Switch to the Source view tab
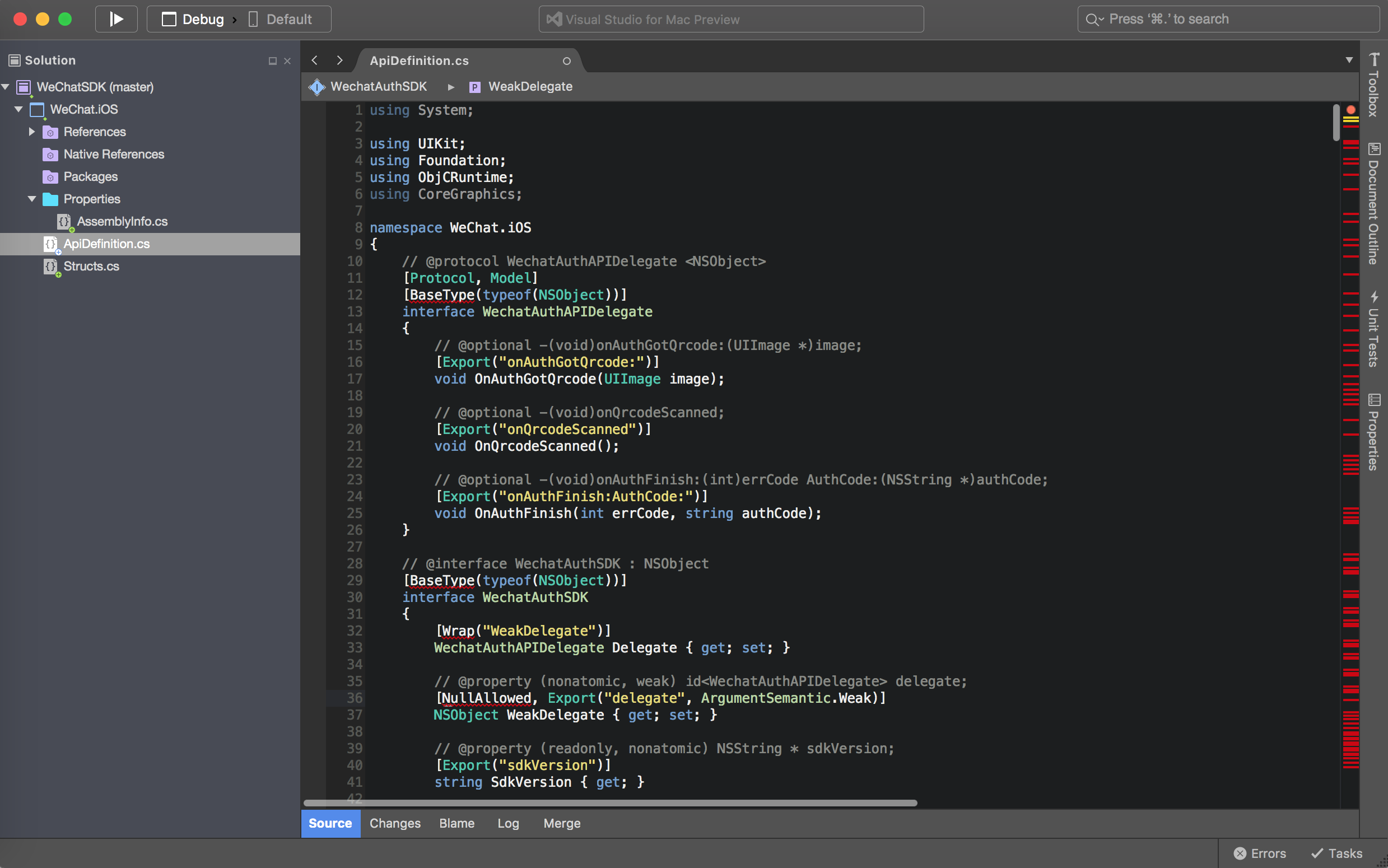The width and height of the screenshot is (1388, 868). [x=330, y=823]
